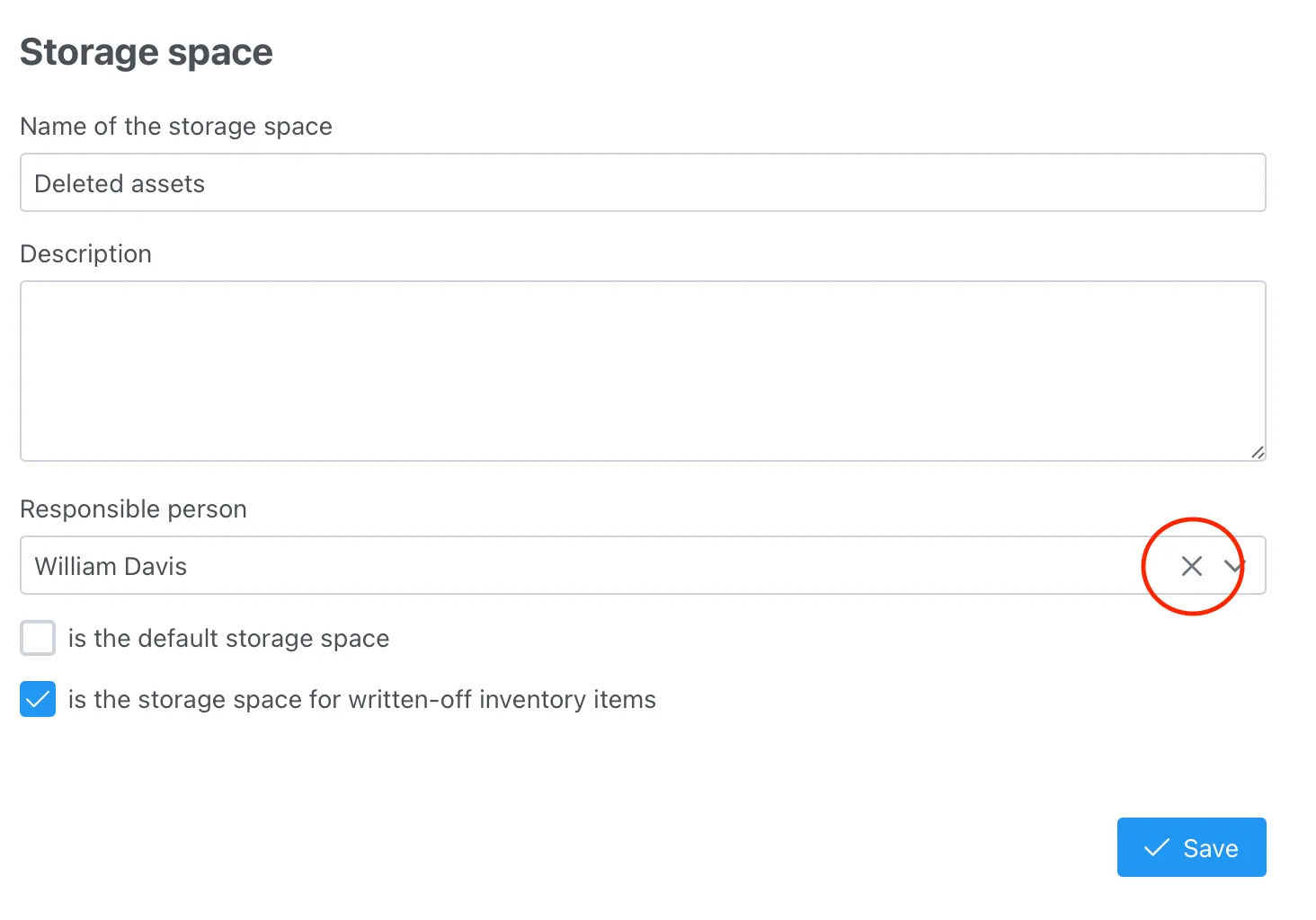Click the word 'Save' on the blue button
Image resolution: width=1316 pixels, height=920 pixels.
point(1211,848)
